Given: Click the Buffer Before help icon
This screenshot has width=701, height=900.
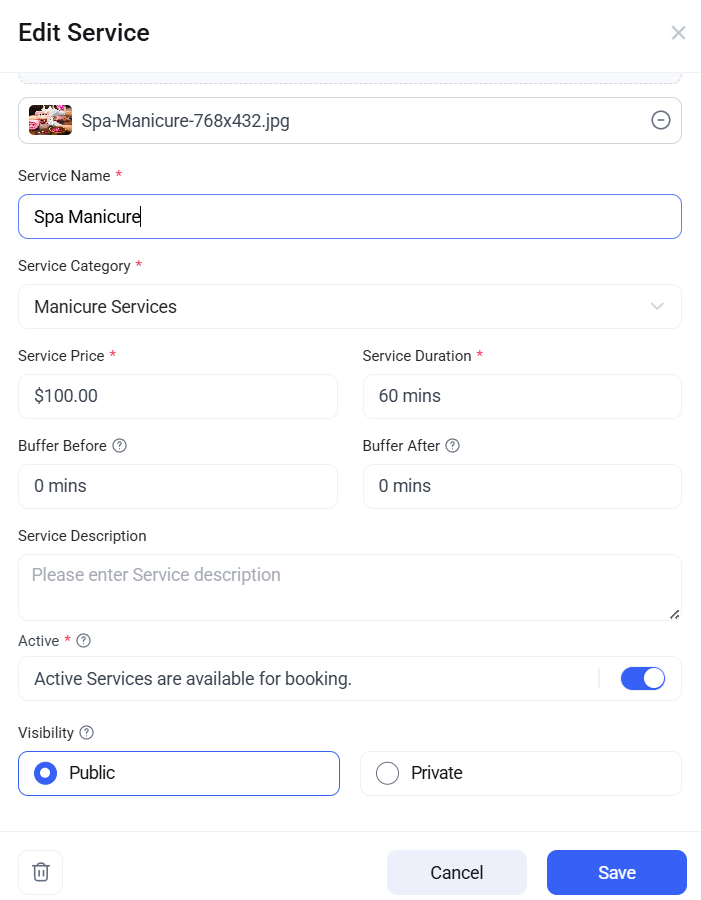Looking at the screenshot, I should click(119, 445).
